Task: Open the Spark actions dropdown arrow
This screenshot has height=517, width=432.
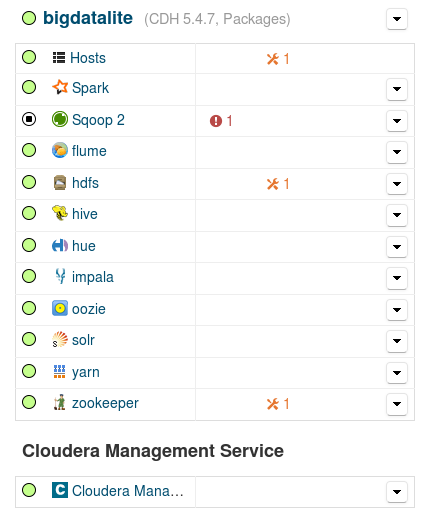Action: [x=397, y=89]
